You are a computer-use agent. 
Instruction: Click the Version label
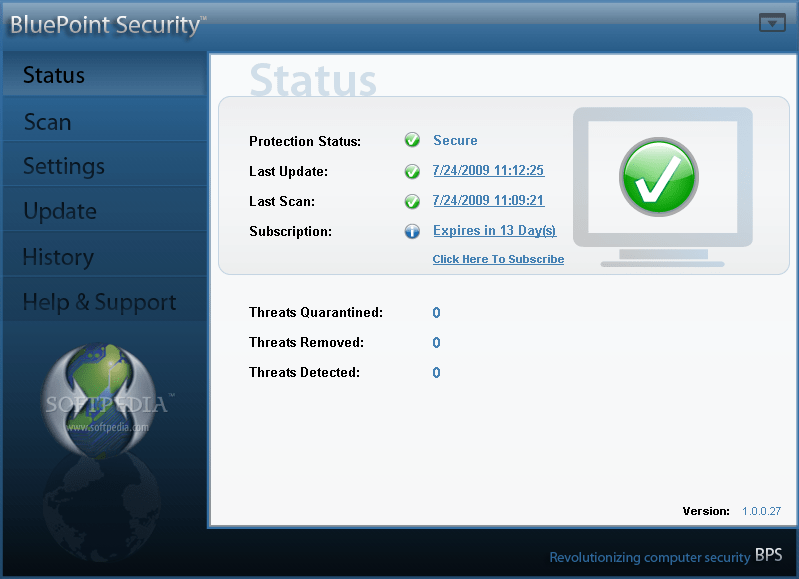pos(706,511)
